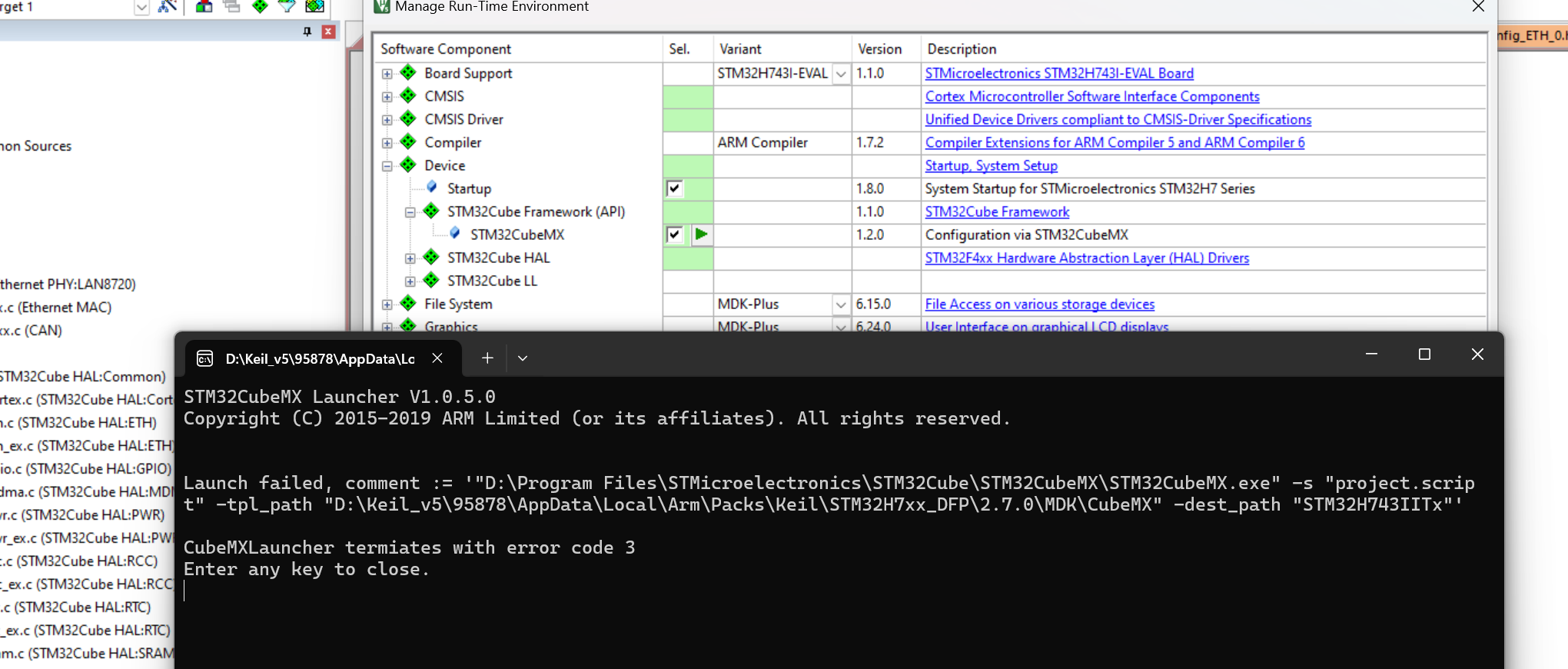Click Manage Run-Time Environment title bar icon

pyautogui.click(x=381, y=6)
